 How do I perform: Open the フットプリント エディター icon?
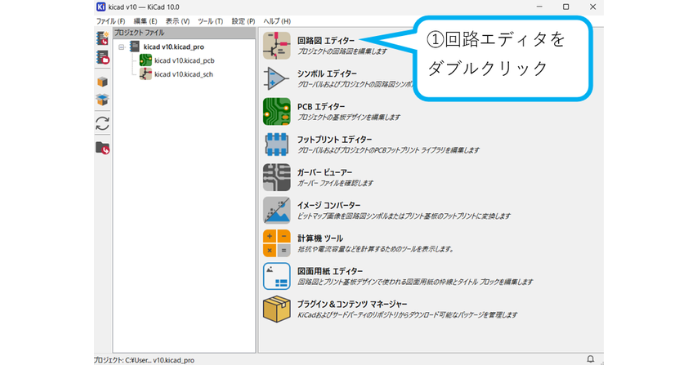point(276,144)
